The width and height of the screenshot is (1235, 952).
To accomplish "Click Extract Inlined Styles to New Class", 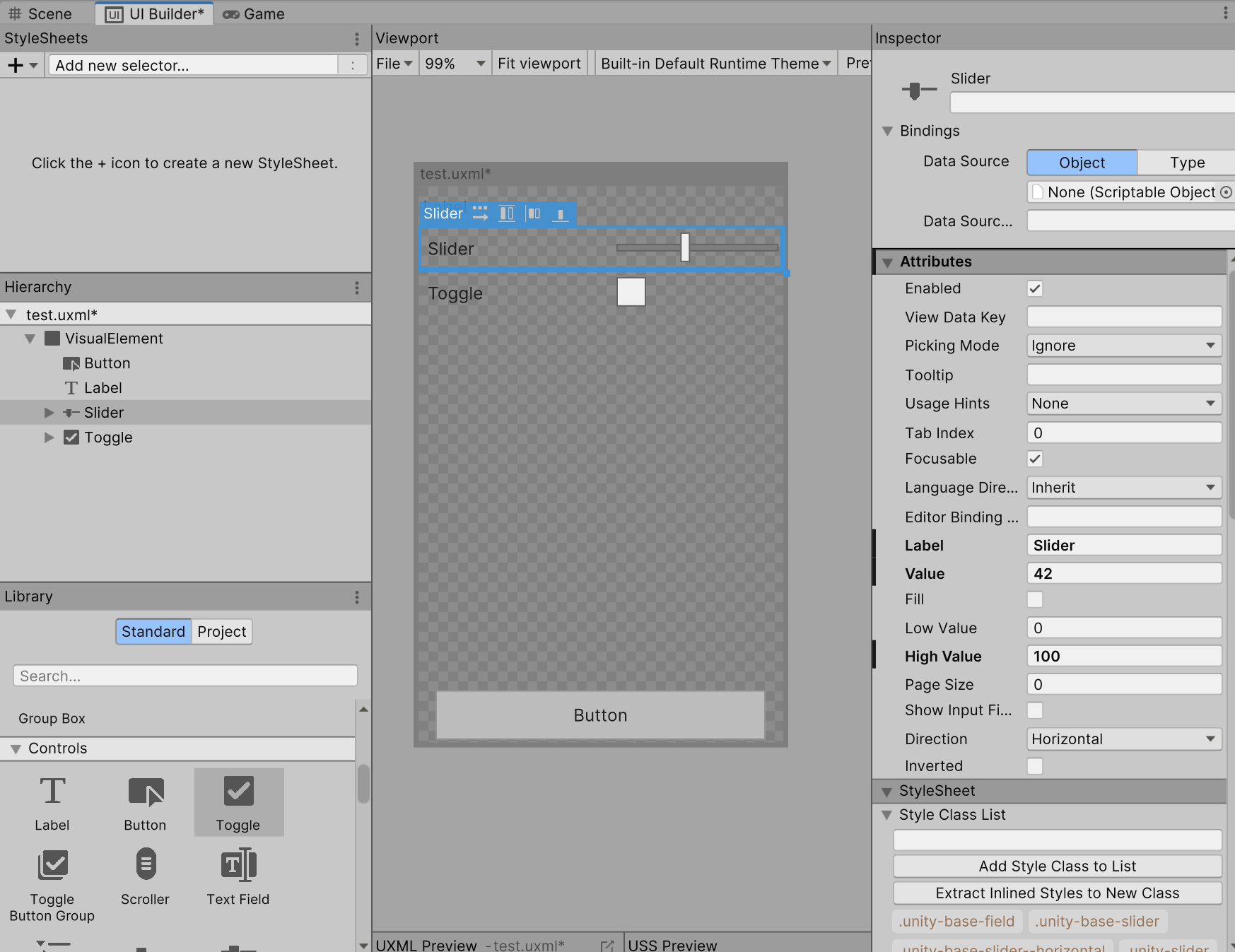I will tap(1057, 893).
